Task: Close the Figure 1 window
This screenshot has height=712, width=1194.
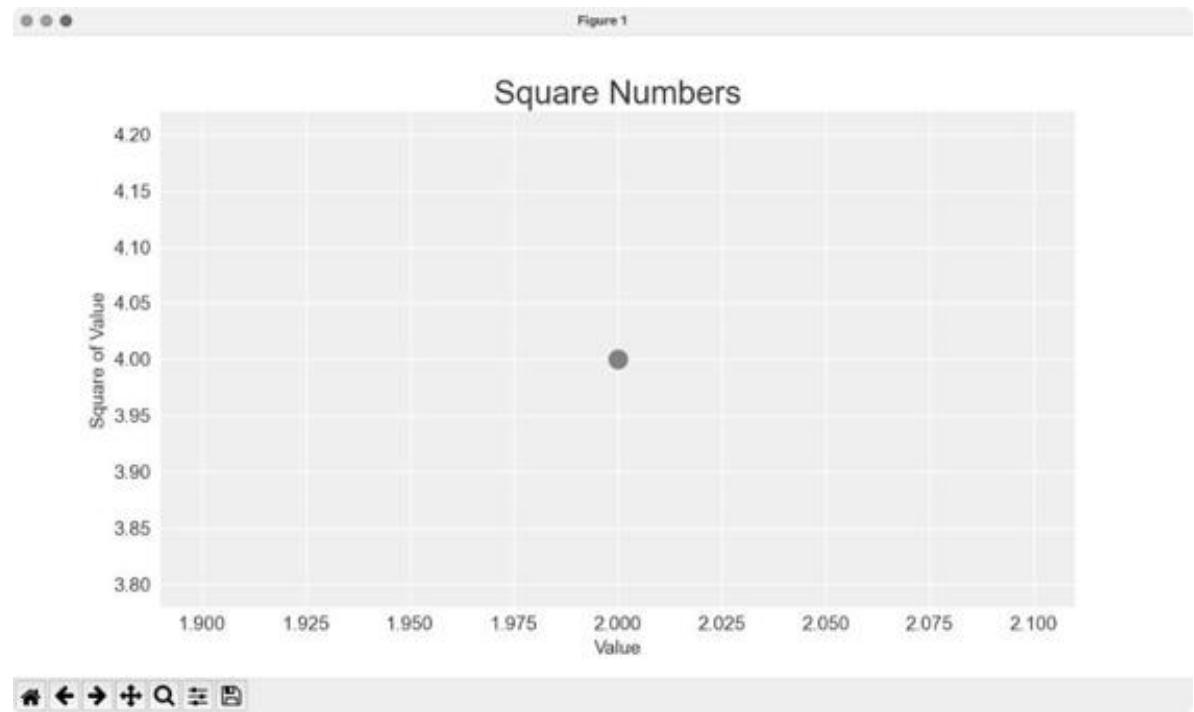Action: point(26,20)
